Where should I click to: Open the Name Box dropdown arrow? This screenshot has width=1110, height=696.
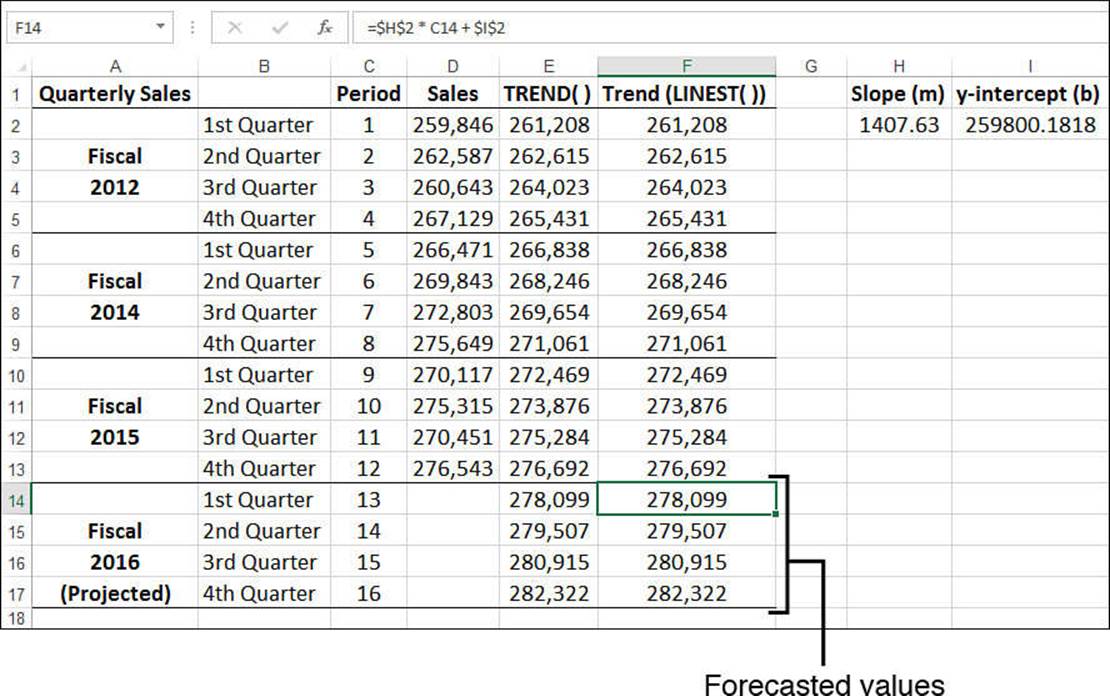pyautogui.click(x=161, y=27)
